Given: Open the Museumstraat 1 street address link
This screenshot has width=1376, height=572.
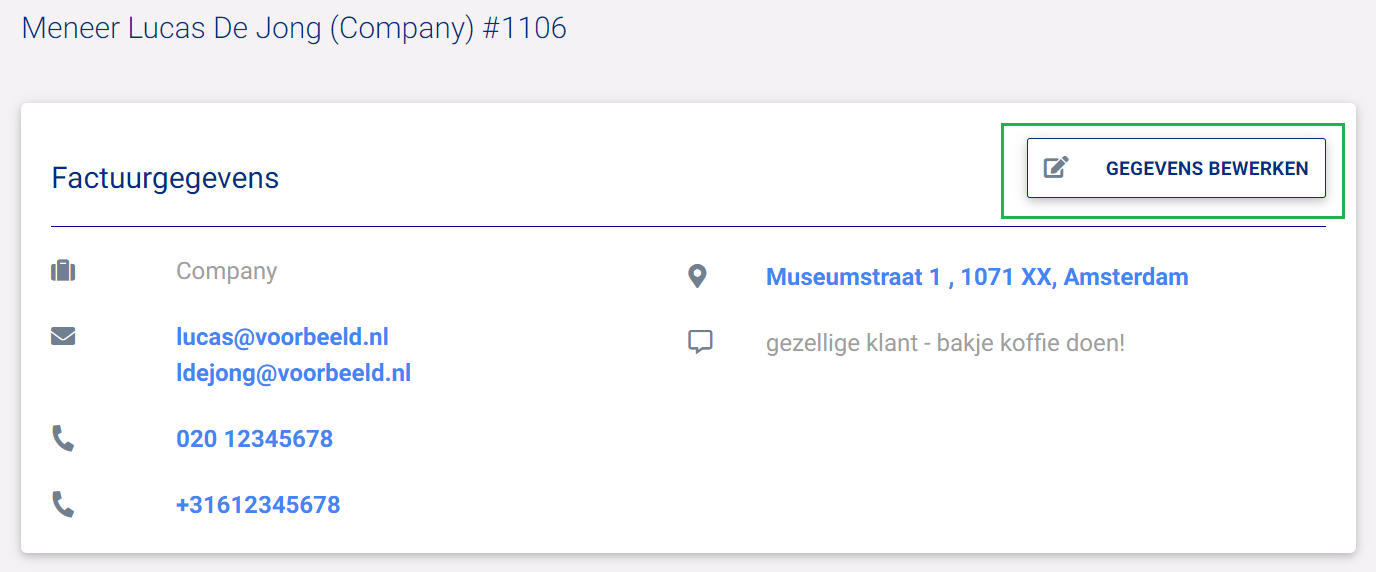Looking at the screenshot, I should [x=853, y=276].
